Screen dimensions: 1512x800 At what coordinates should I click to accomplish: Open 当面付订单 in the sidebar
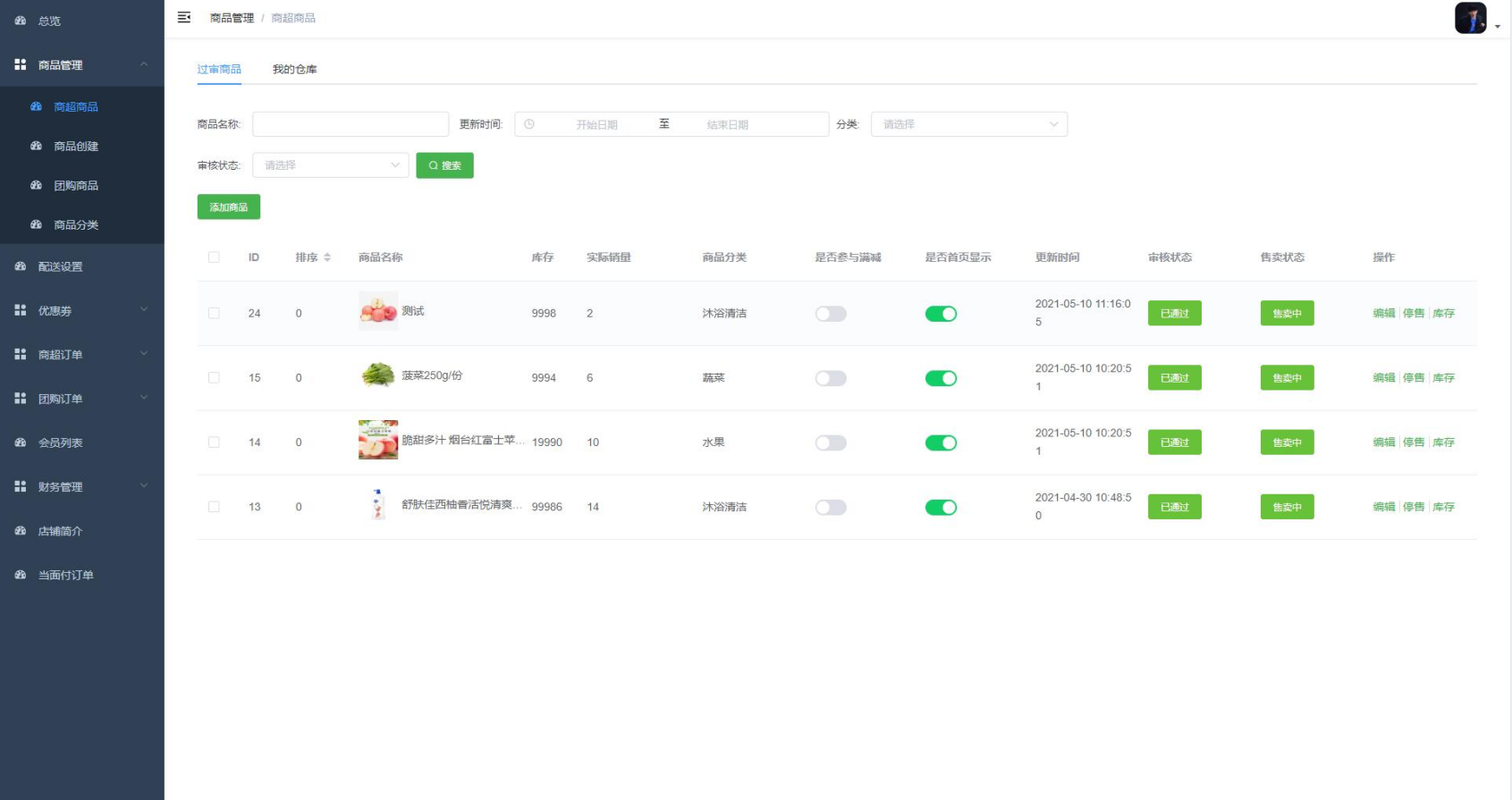point(65,575)
